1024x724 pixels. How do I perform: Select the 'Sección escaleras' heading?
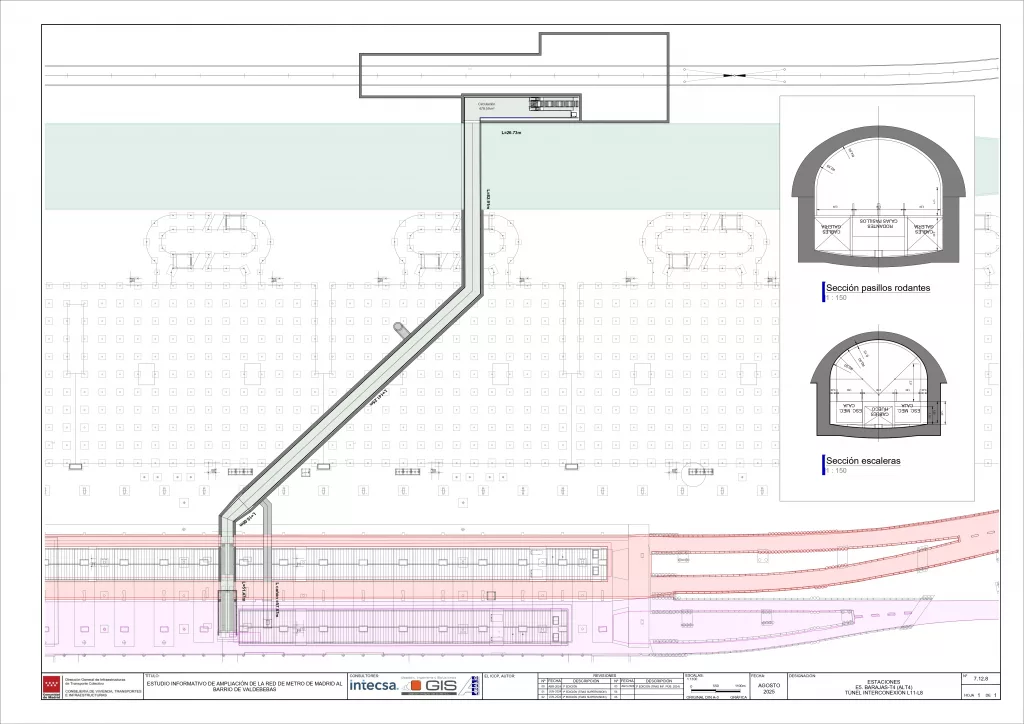point(864,461)
